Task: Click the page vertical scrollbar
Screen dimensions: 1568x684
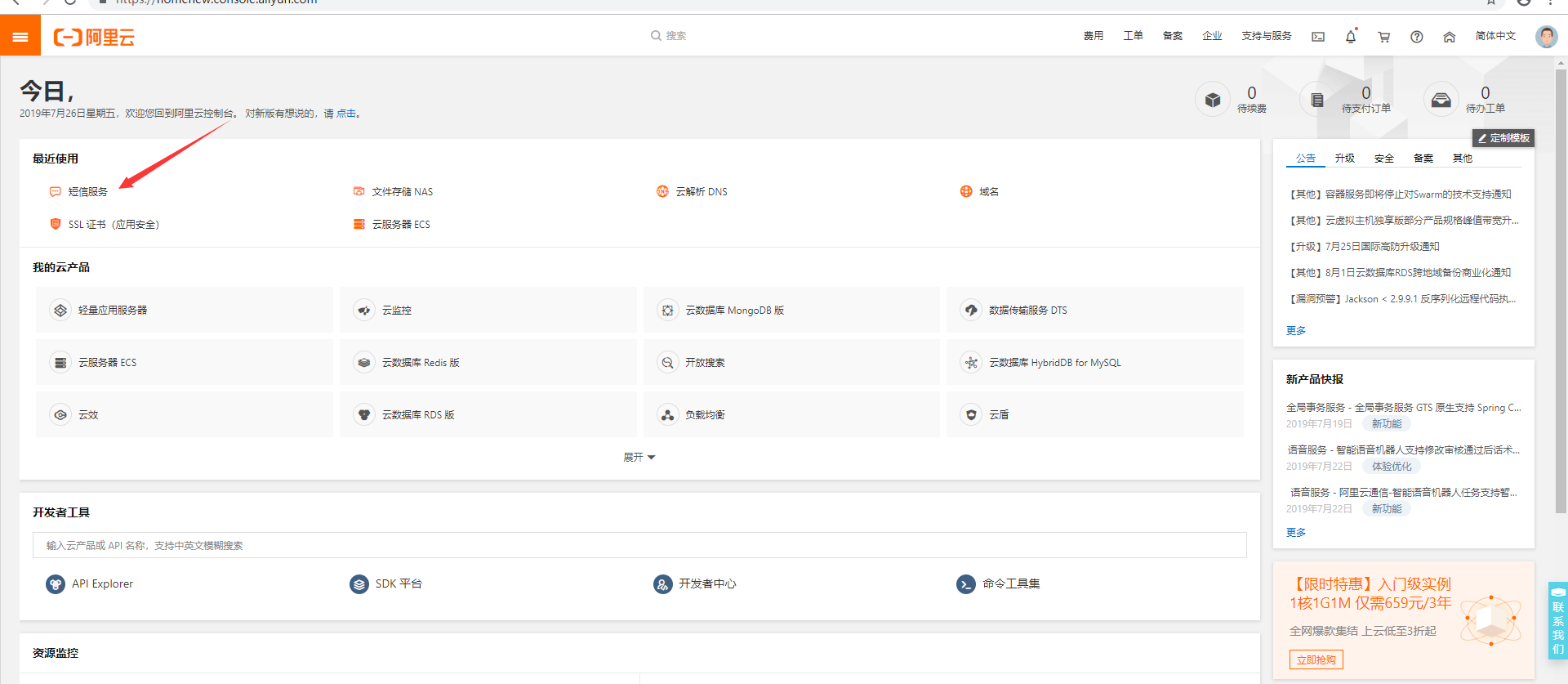Action: coord(1561,290)
